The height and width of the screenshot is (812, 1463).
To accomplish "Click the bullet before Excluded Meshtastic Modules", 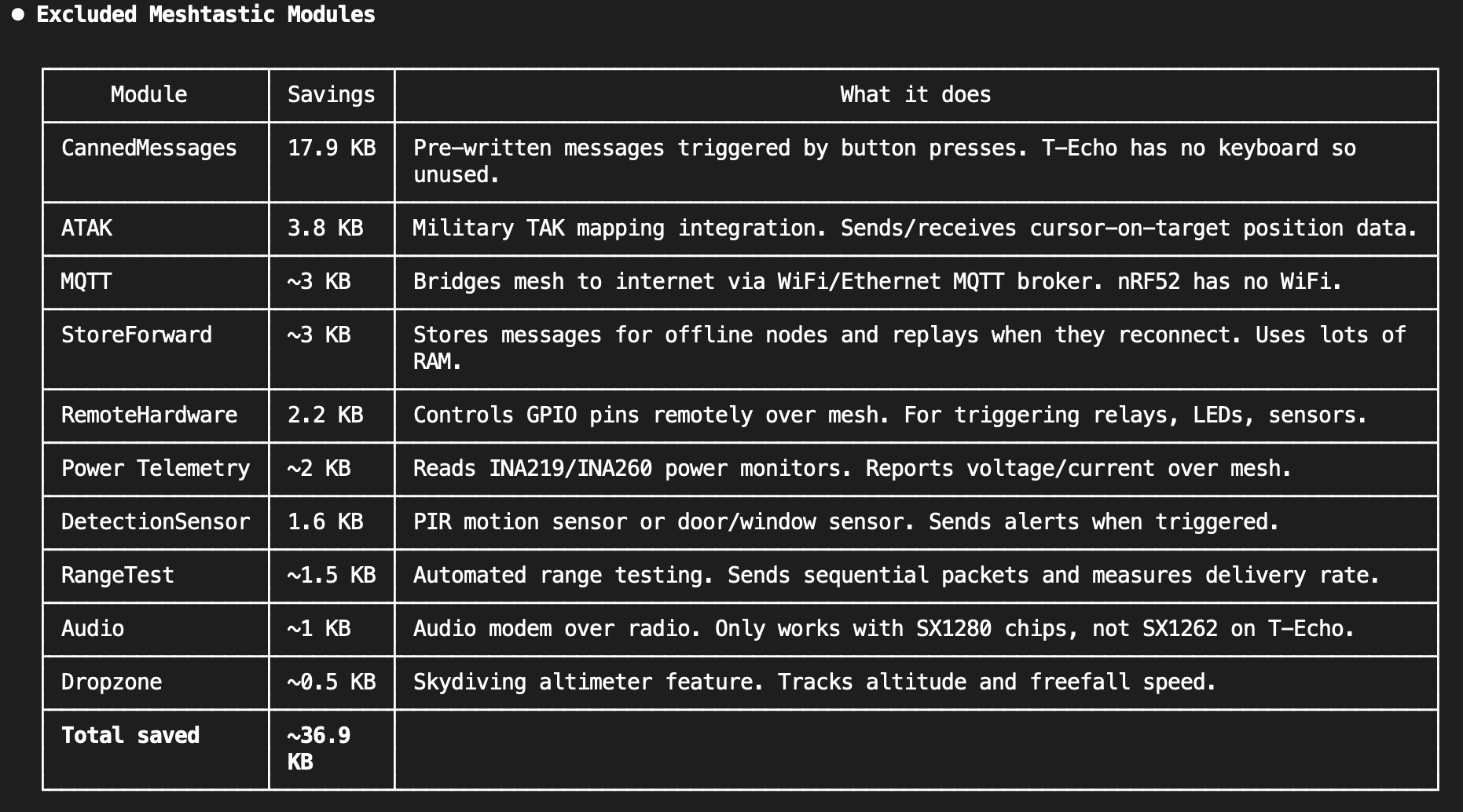I will pyautogui.click(x=18, y=15).
